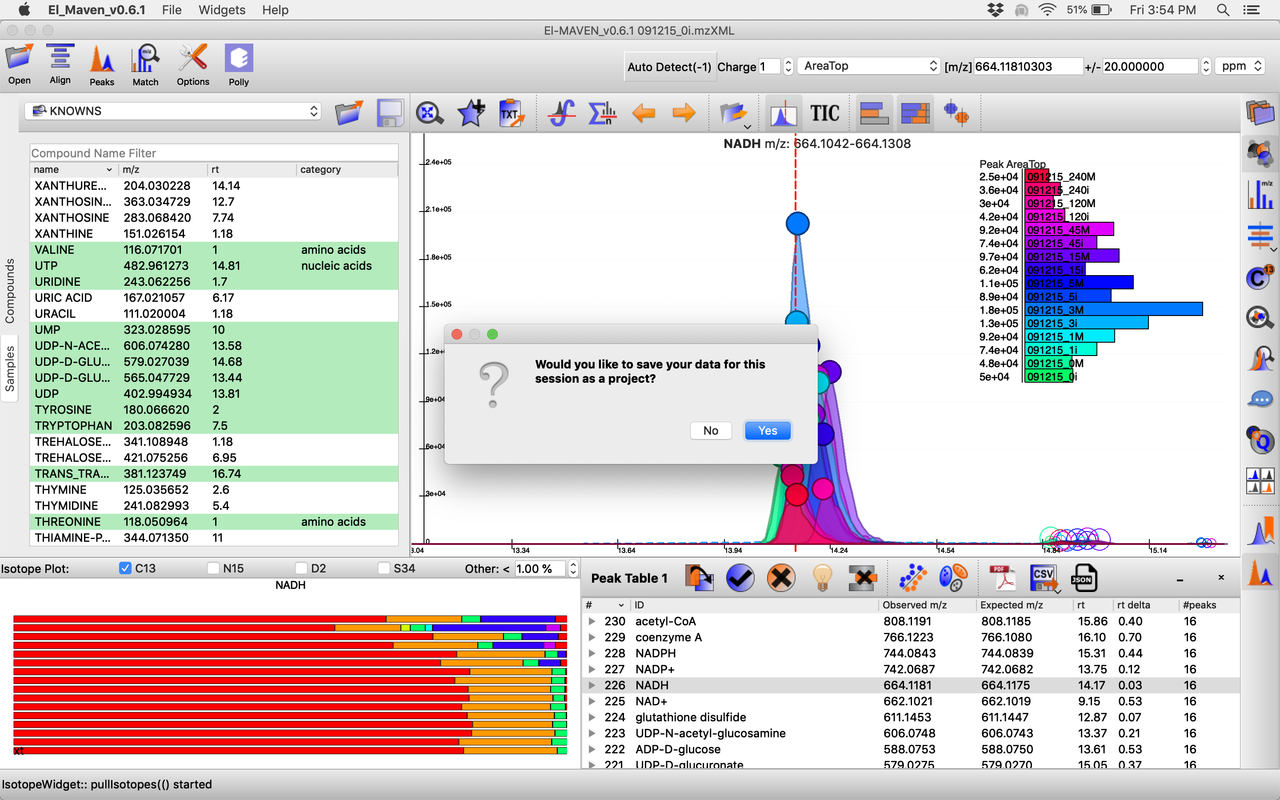Open the Help menu
The width and height of the screenshot is (1280, 800).
[x=275, y=10]
